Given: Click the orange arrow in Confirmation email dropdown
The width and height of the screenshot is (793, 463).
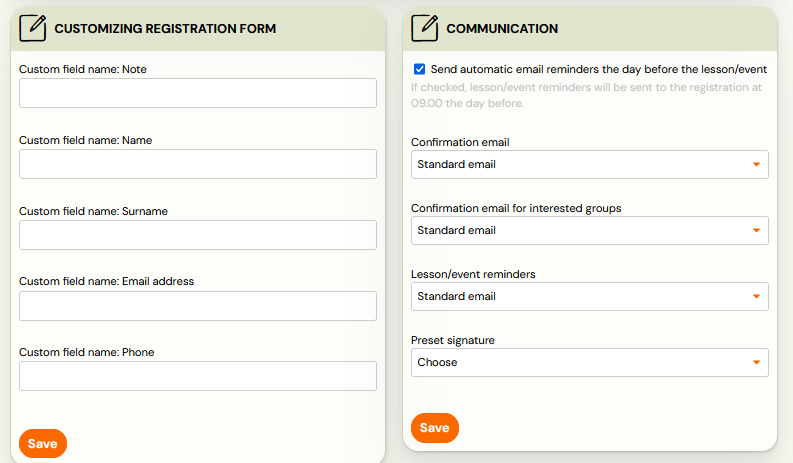Looking at the screenshot, I should (x=756, y=164).
